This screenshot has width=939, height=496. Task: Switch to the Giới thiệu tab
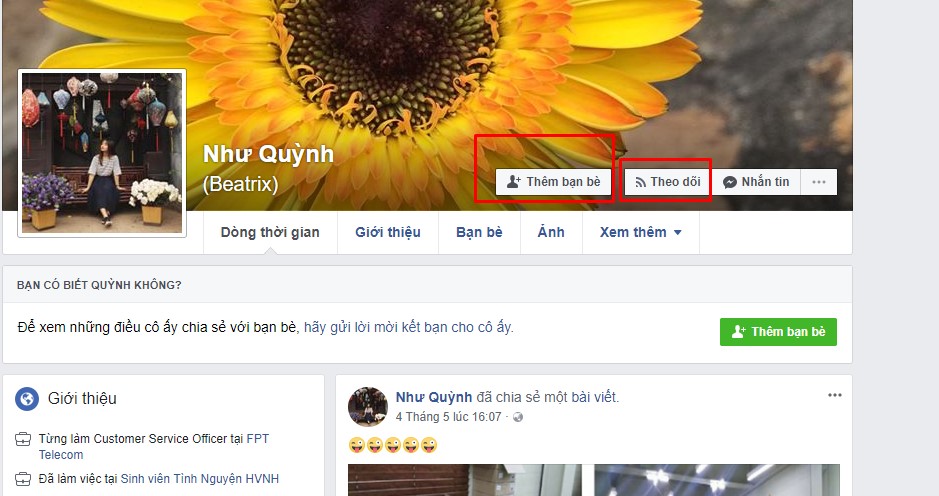(388, 232)
